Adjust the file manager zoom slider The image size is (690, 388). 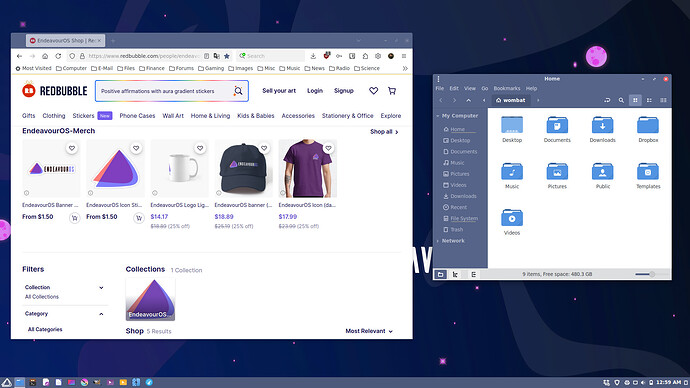(651, 274)
